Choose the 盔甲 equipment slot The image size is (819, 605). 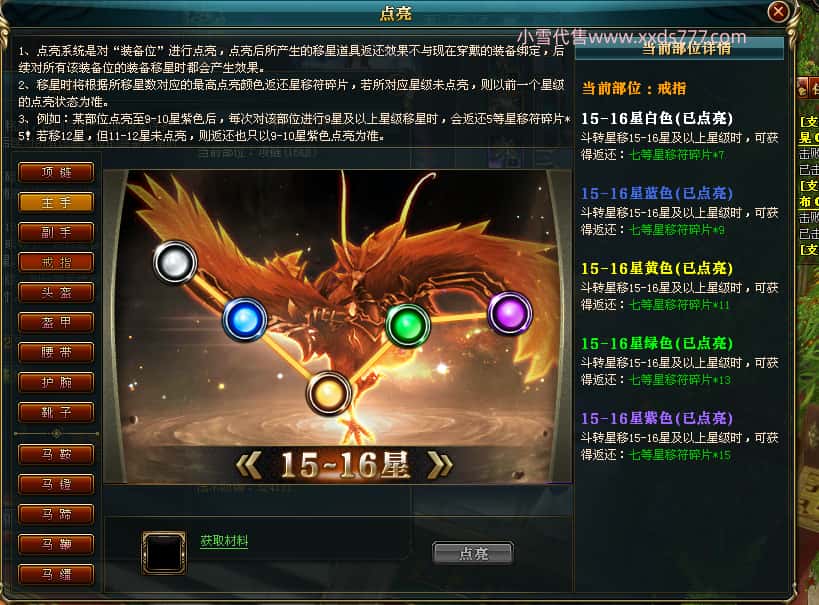pyautogui.click(x=56, y=322)
